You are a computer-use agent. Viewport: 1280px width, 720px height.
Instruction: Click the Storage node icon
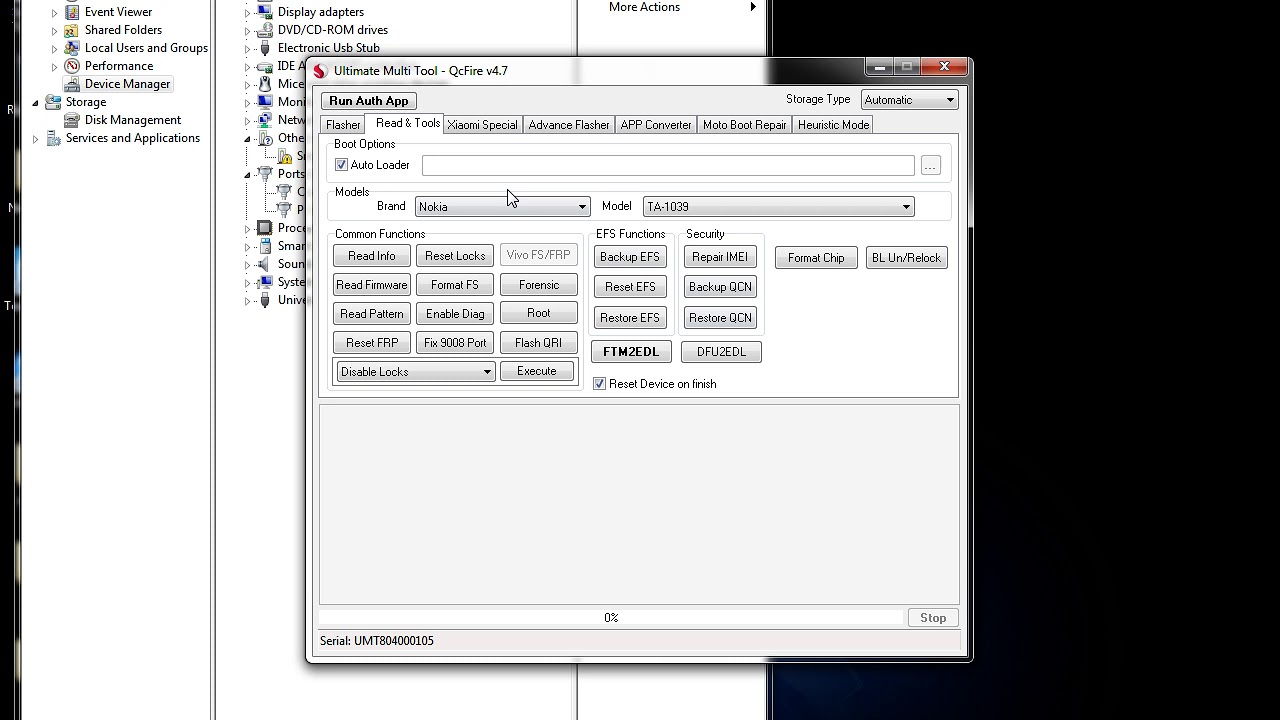53,102
